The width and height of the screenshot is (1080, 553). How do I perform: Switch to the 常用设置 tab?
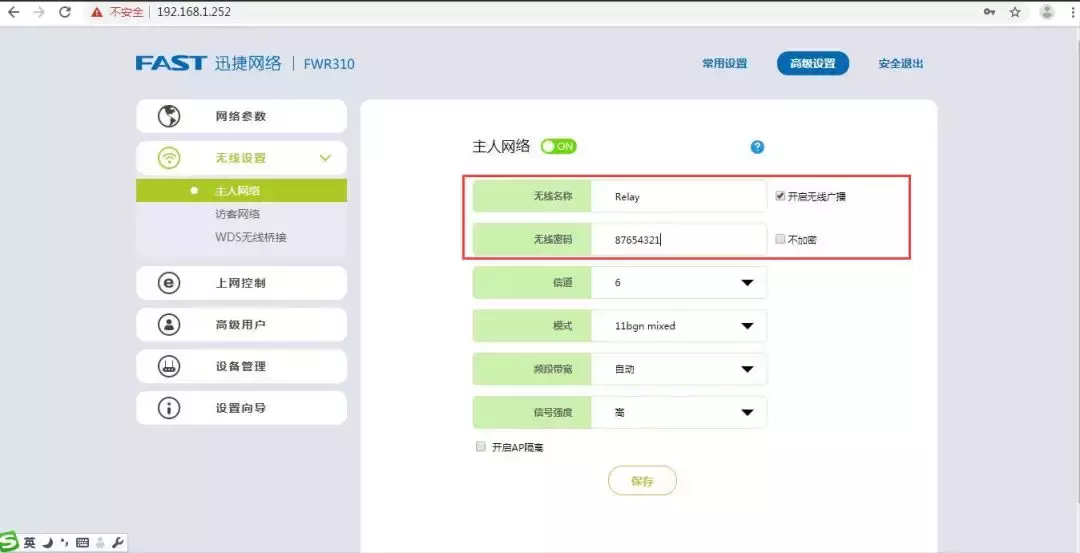[x=724, y=64]
